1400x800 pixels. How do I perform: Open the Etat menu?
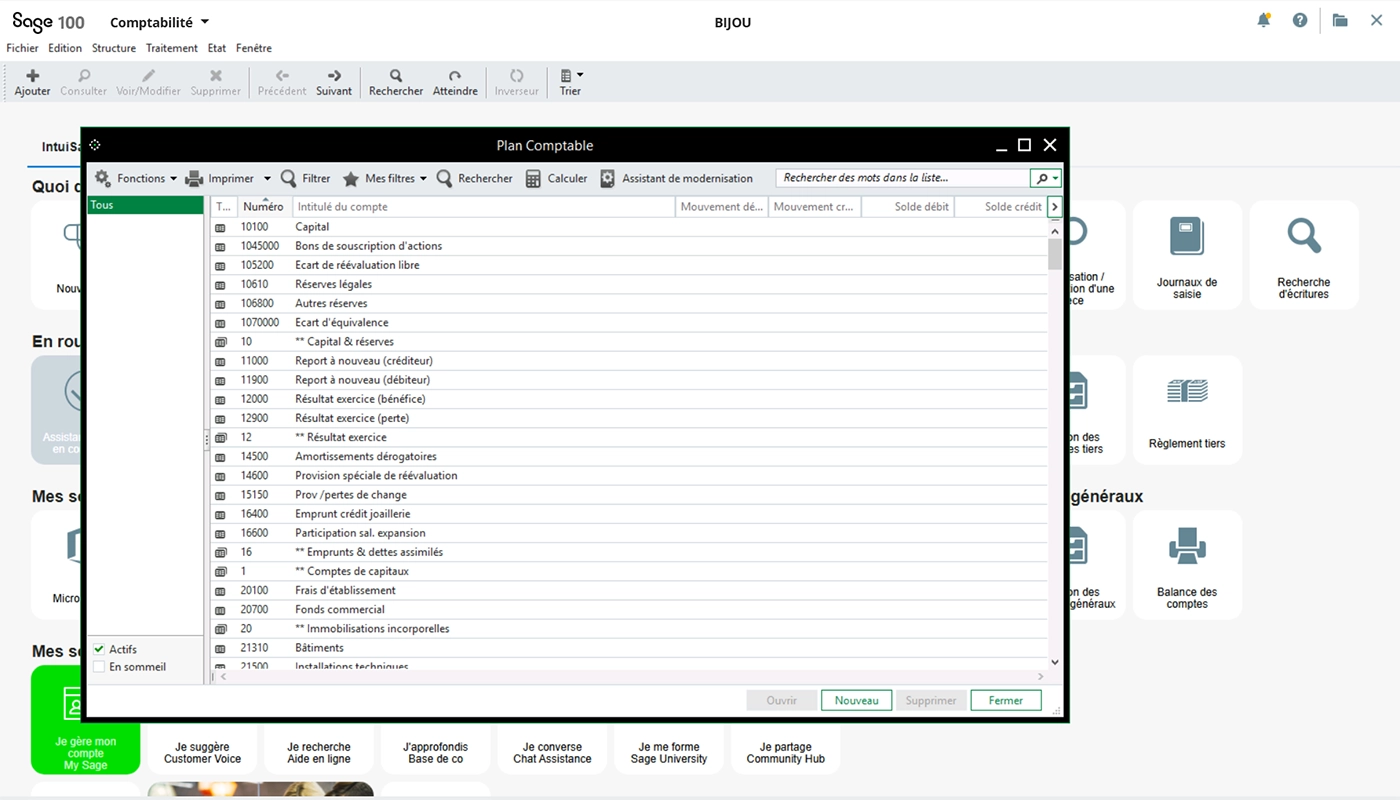217,48
